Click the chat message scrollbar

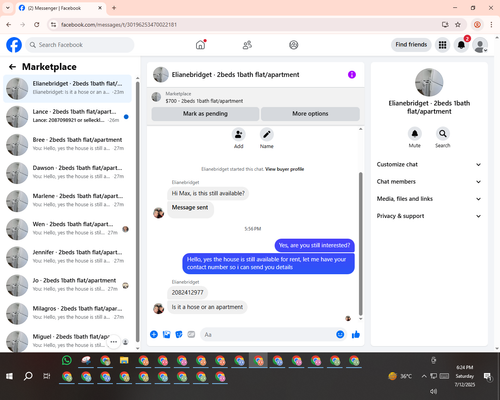tap(360, 243)
